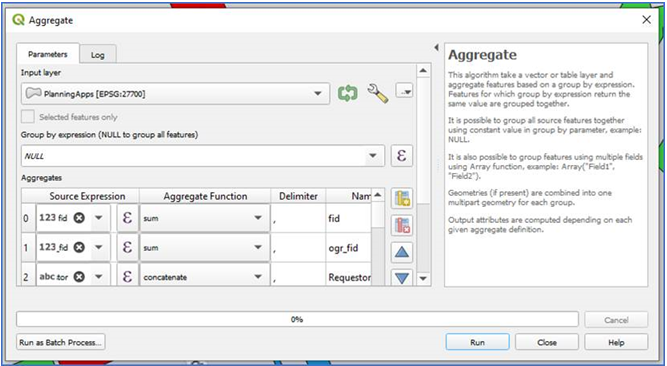The height and width of the screenshot is (366, 667).
Task: Clear the source expression in row 2
Action: [79, 277]
